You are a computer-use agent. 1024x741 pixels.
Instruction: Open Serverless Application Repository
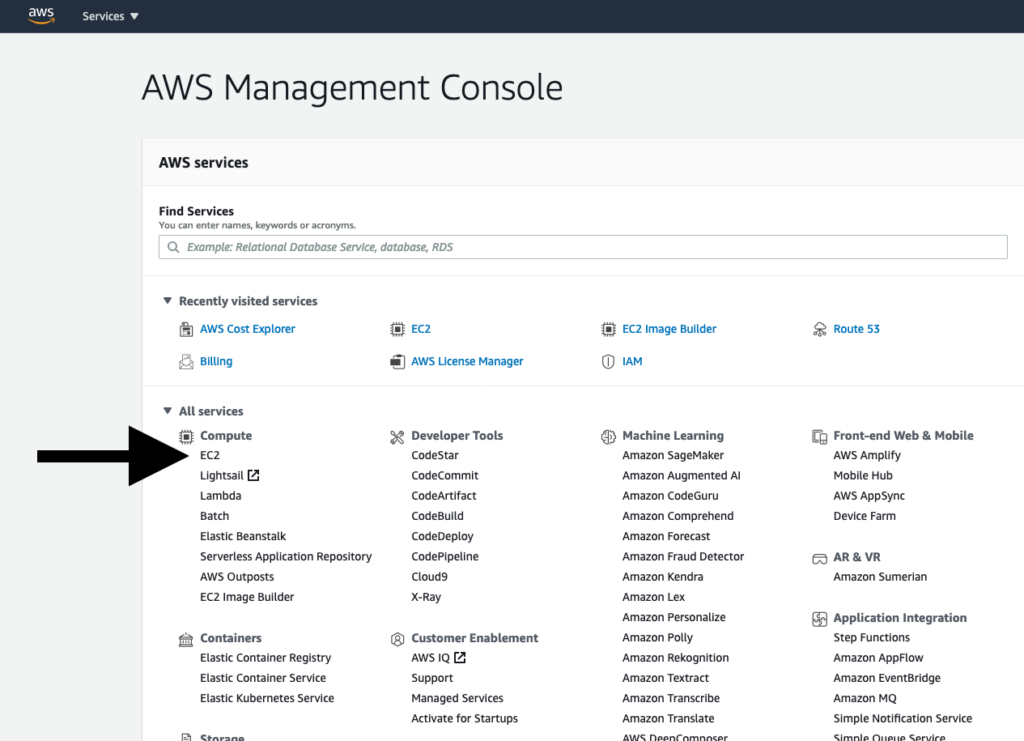click(285, 556)
